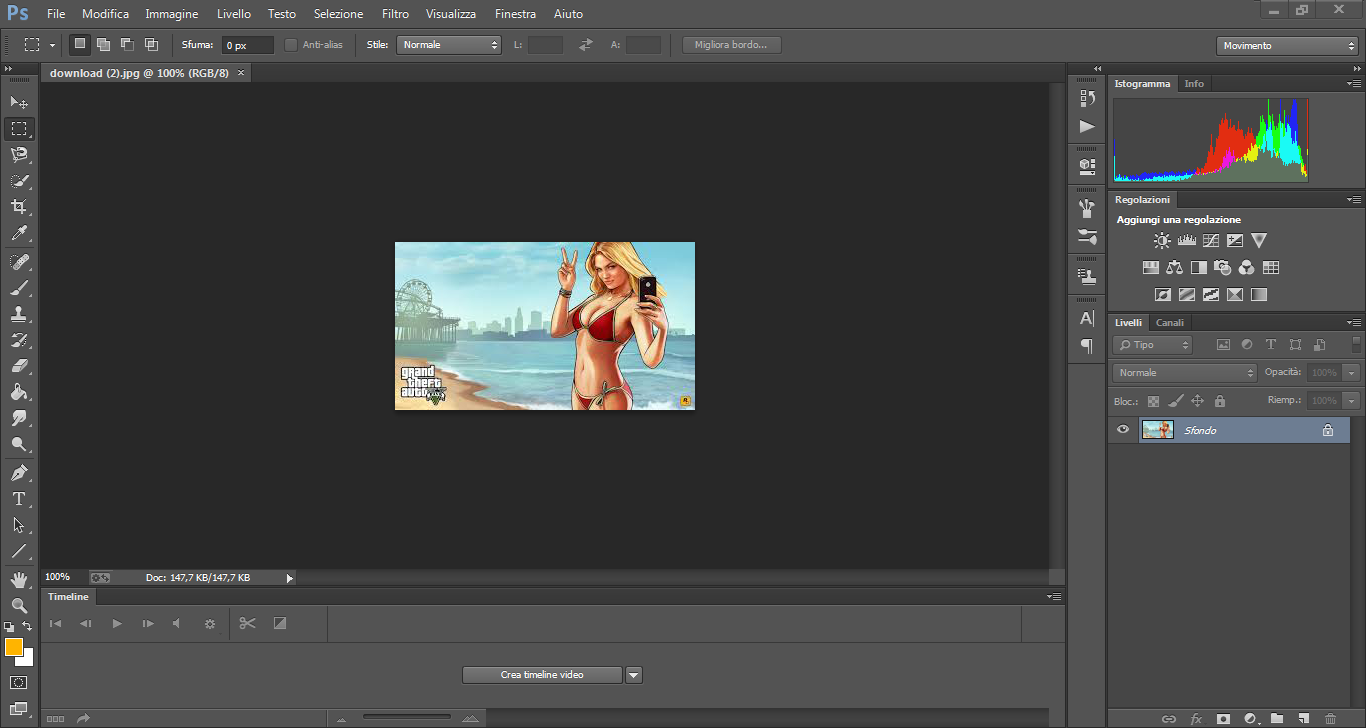1366x728 pixels.
Task: Add a Color Balance adjustment
Action: pos(1174,267)
